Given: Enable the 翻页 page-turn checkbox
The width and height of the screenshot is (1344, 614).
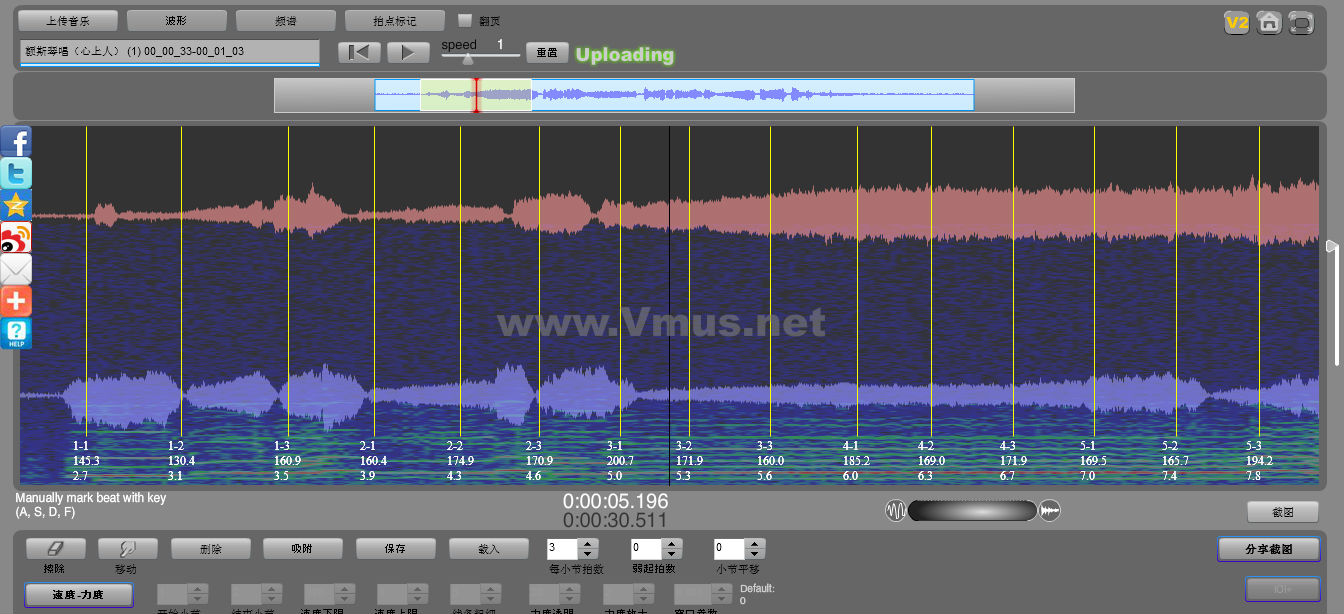Looking at the screenshot, I should pos(465,20).
